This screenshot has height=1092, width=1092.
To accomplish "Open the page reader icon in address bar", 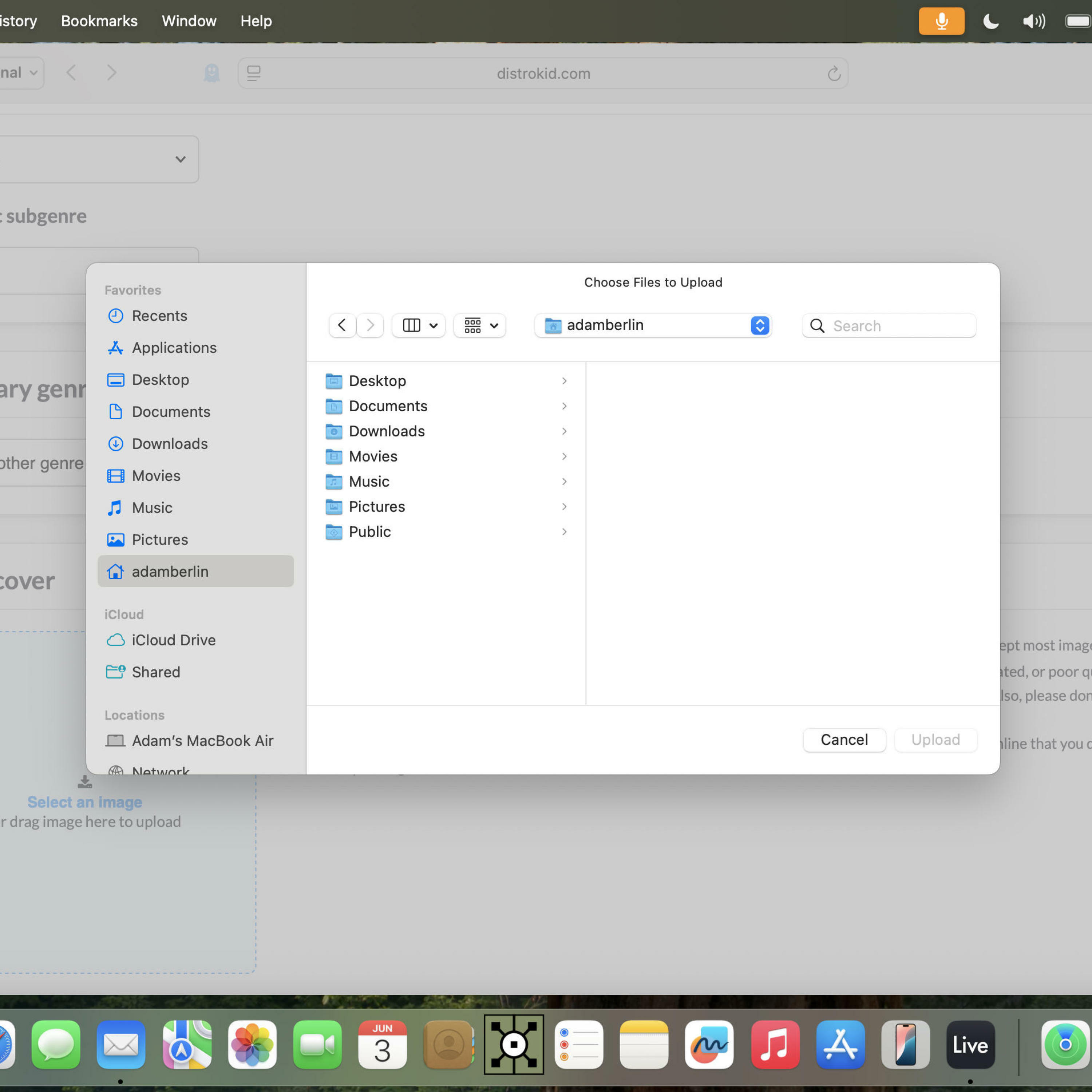I will [254, 74].
